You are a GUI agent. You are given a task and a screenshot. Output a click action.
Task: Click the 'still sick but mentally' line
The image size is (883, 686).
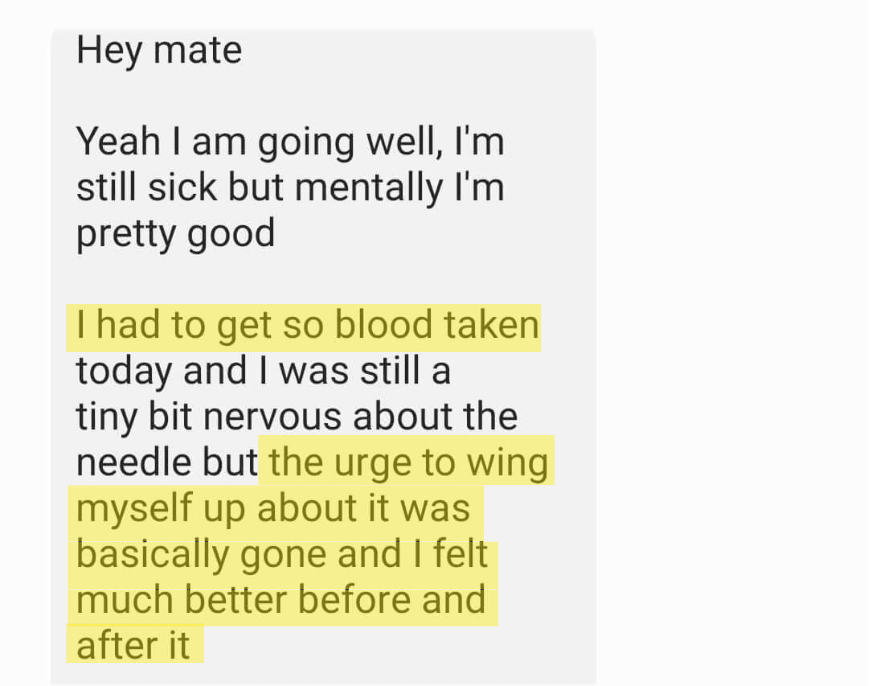pyautogui.click(x=260, y=187)
